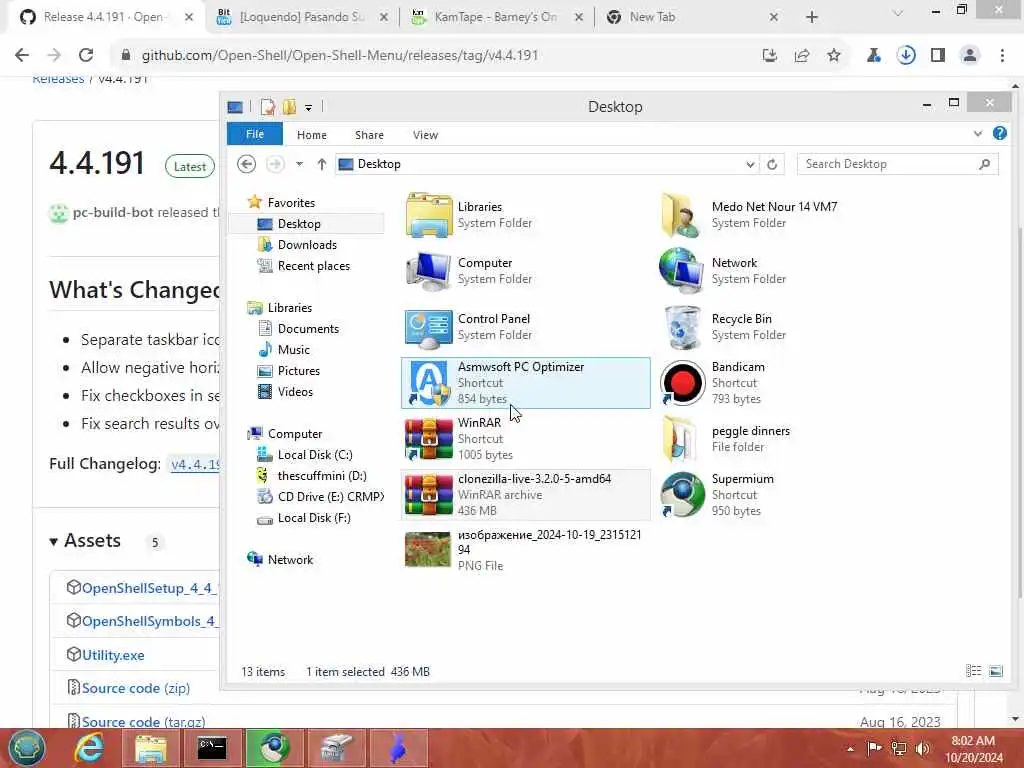Toggle the Chrome side panel icon
The width and height of the screenshot is (1024, 768).
[x=938, y=56]
